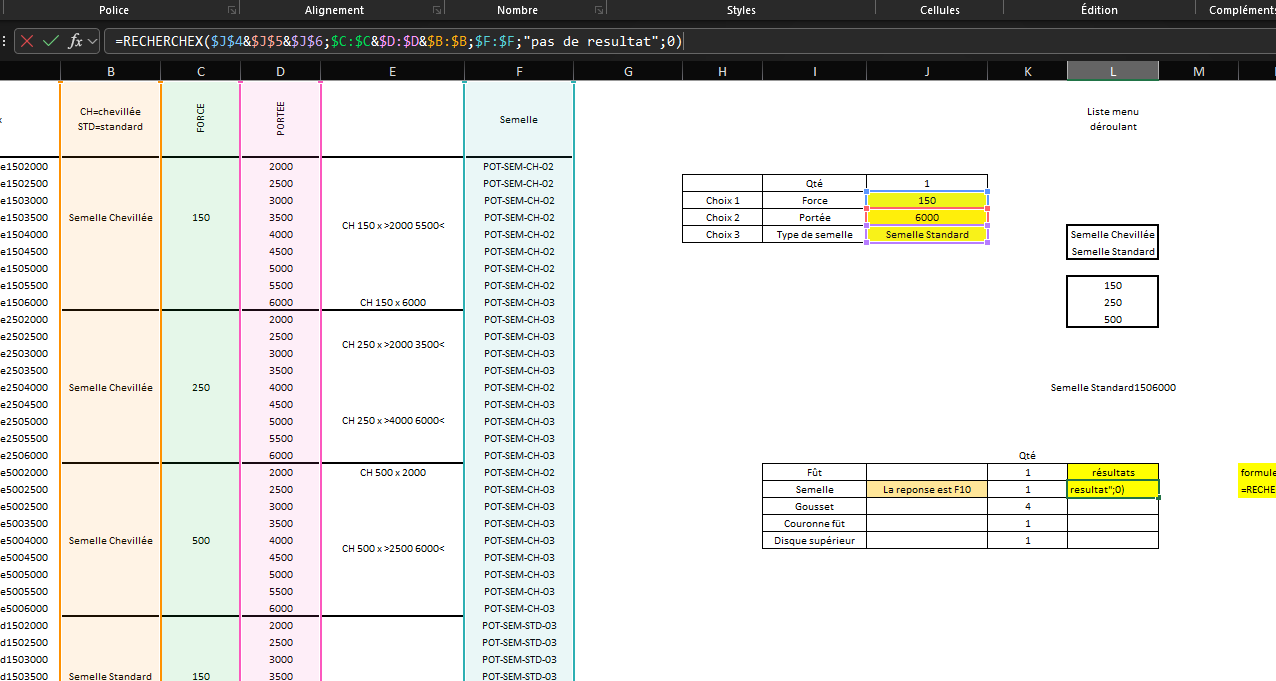Expand the dropdown arrow beside the fx icon
1276x681 pixels.
(93, 41)
